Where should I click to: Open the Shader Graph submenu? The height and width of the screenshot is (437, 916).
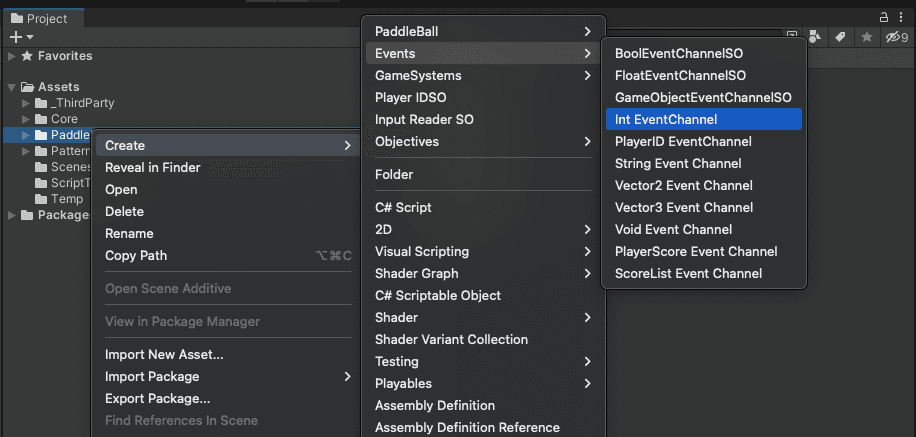(416, 273)
